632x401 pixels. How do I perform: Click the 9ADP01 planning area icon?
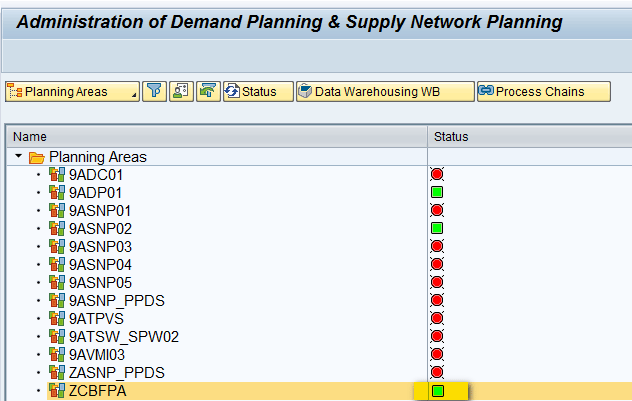click(x=57, y=193)
